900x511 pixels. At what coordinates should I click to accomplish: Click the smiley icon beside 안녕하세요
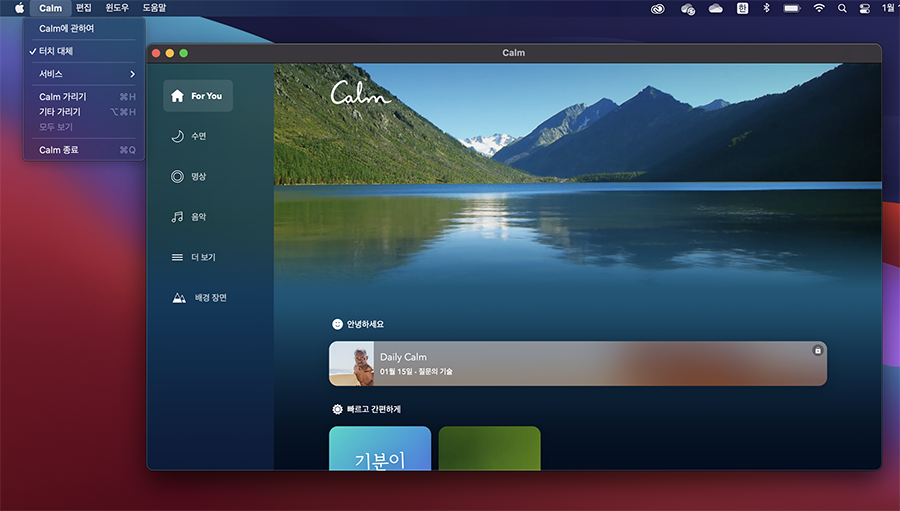click(338, 324)
